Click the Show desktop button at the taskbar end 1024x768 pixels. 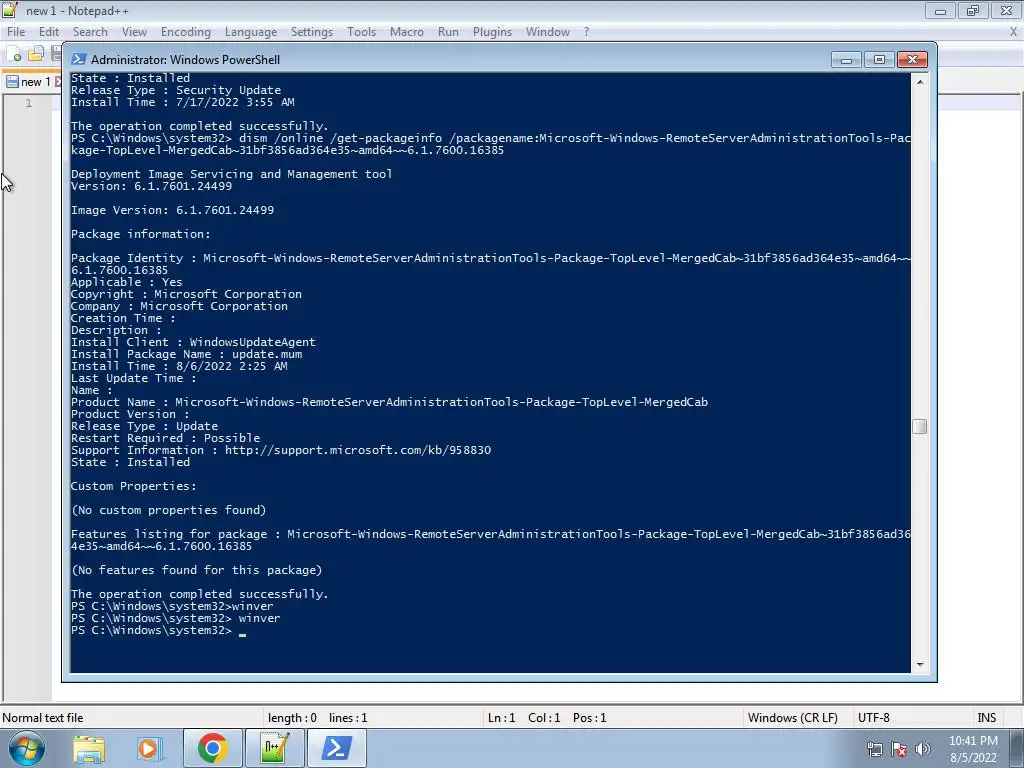pos(1017,748)
